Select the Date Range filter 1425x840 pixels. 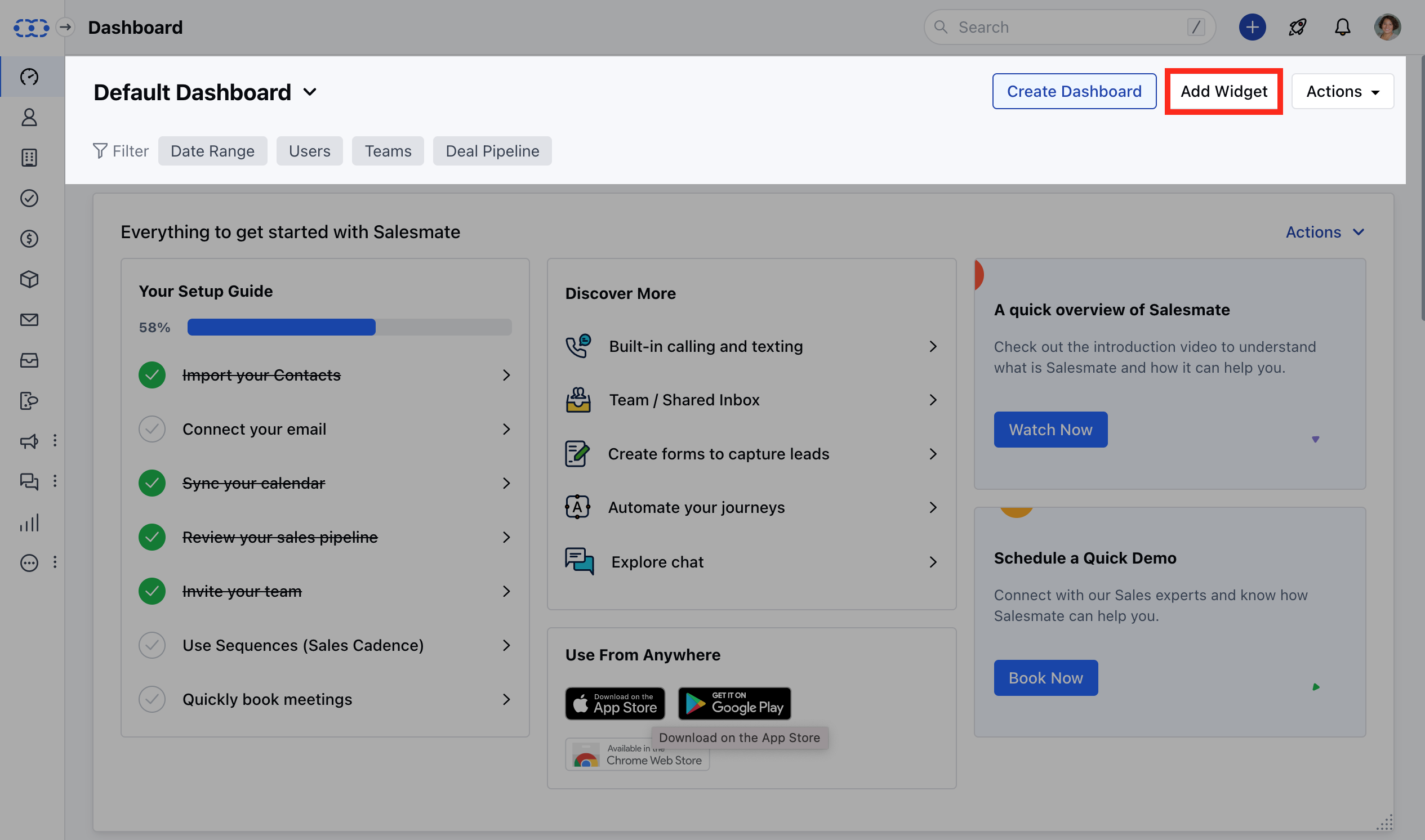[x=212, y=151]
